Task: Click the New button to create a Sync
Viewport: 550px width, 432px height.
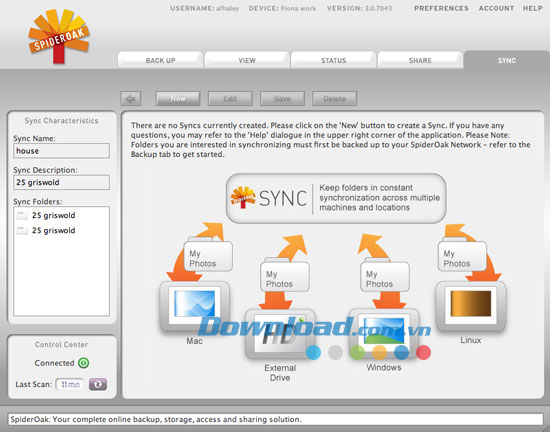Action: click(x=178, y=99)
